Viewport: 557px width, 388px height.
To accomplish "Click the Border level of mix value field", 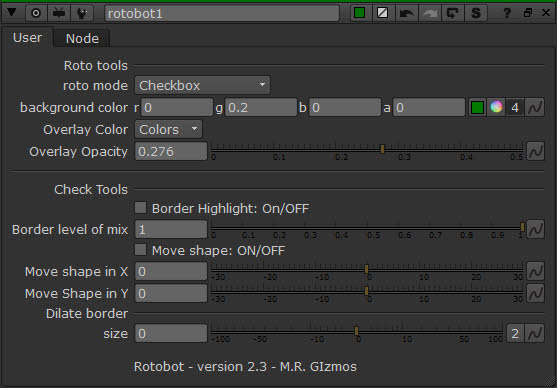I will click(x=171, y=229).
